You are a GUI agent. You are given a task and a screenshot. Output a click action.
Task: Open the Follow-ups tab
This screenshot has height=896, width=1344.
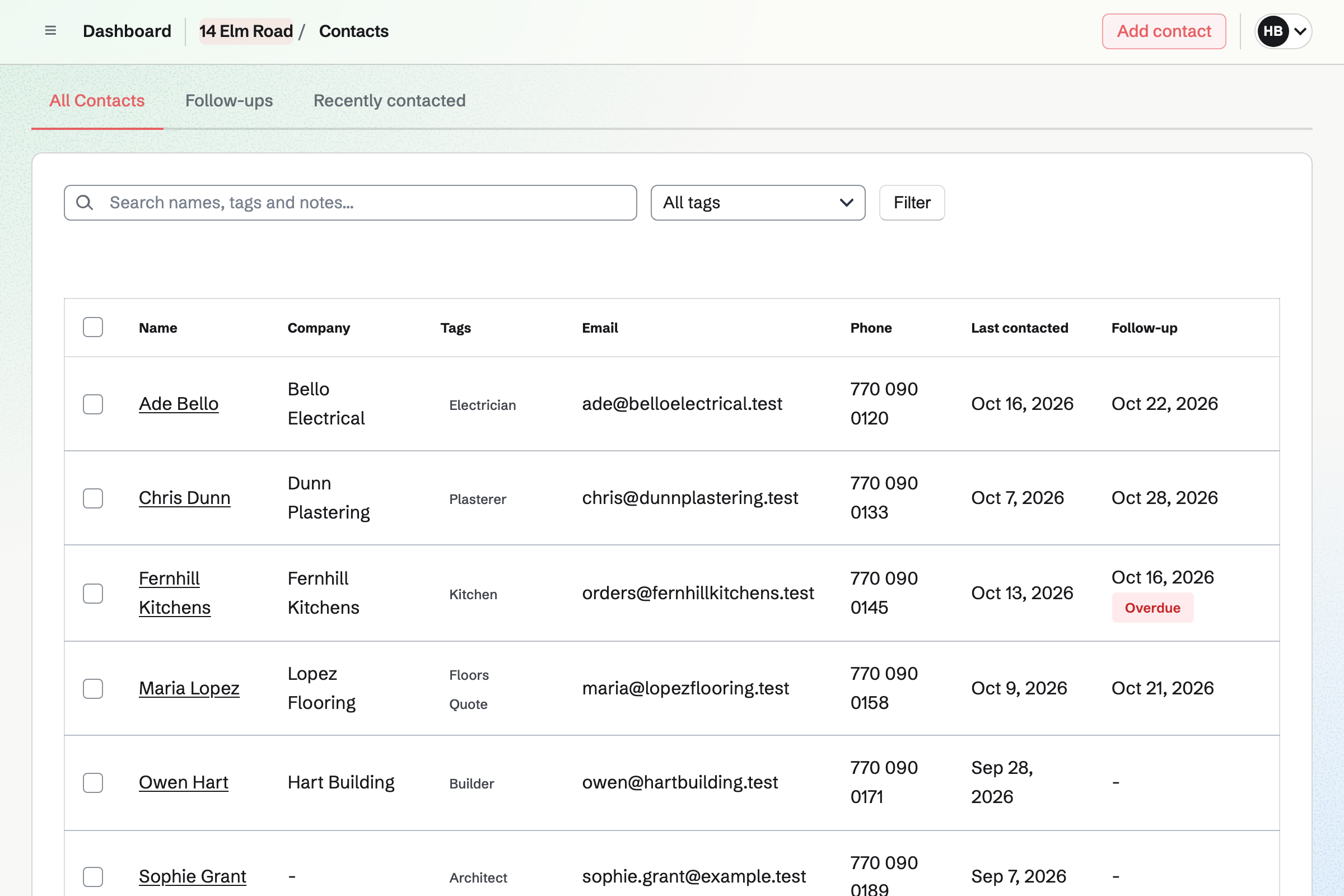[x=229, y=101]
